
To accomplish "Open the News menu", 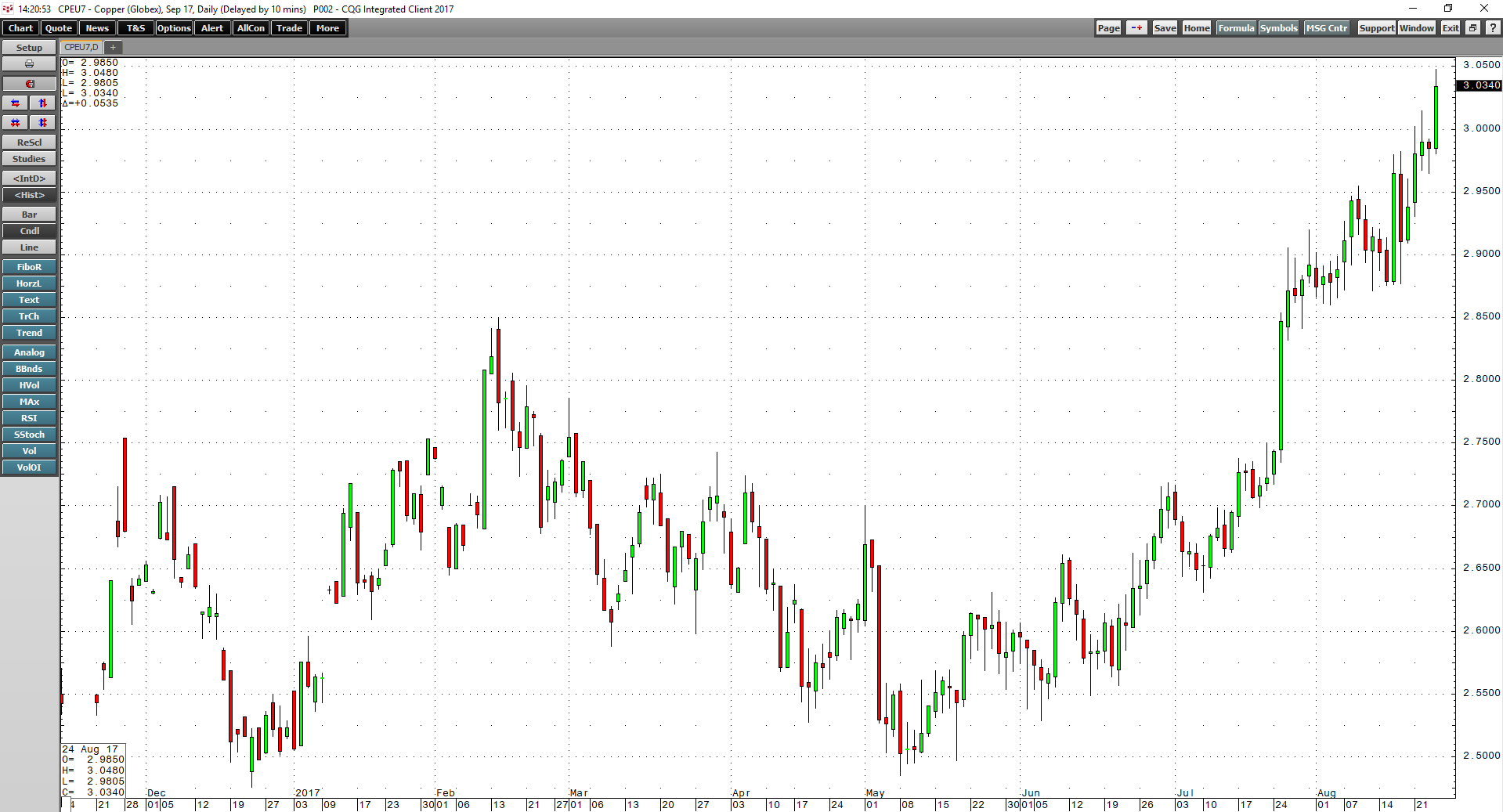I will point(97,28).
